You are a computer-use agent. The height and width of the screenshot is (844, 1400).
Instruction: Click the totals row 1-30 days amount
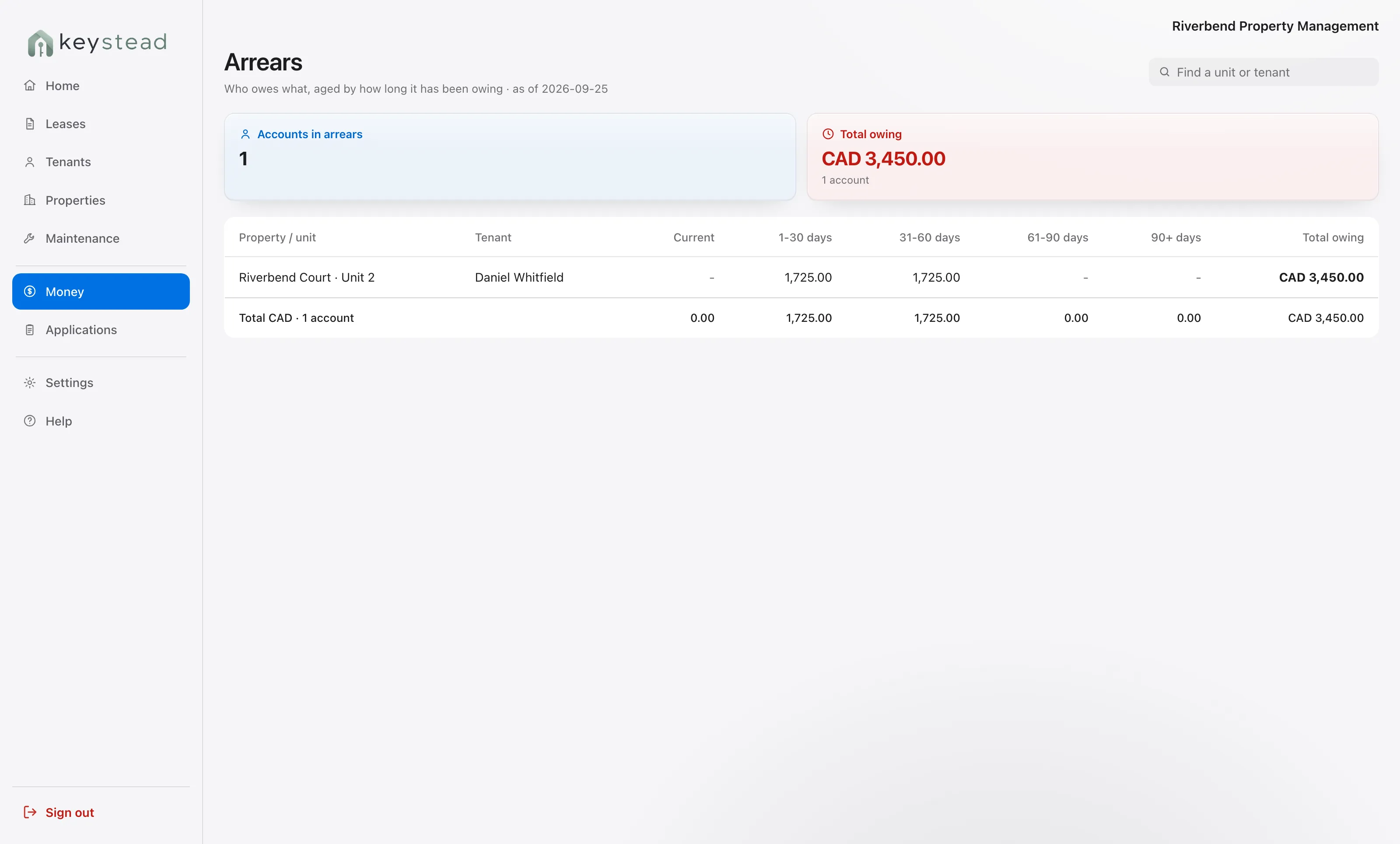pos(808,318)
